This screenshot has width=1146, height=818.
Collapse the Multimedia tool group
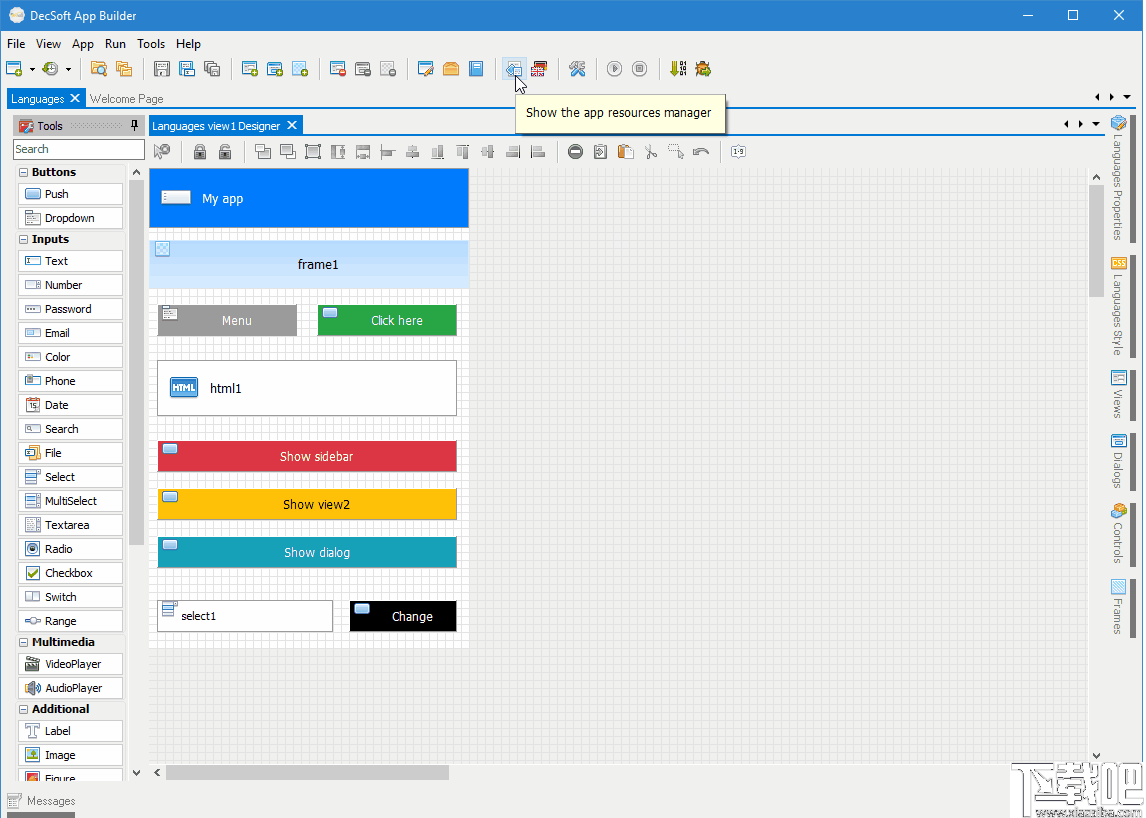click(23, 643)
